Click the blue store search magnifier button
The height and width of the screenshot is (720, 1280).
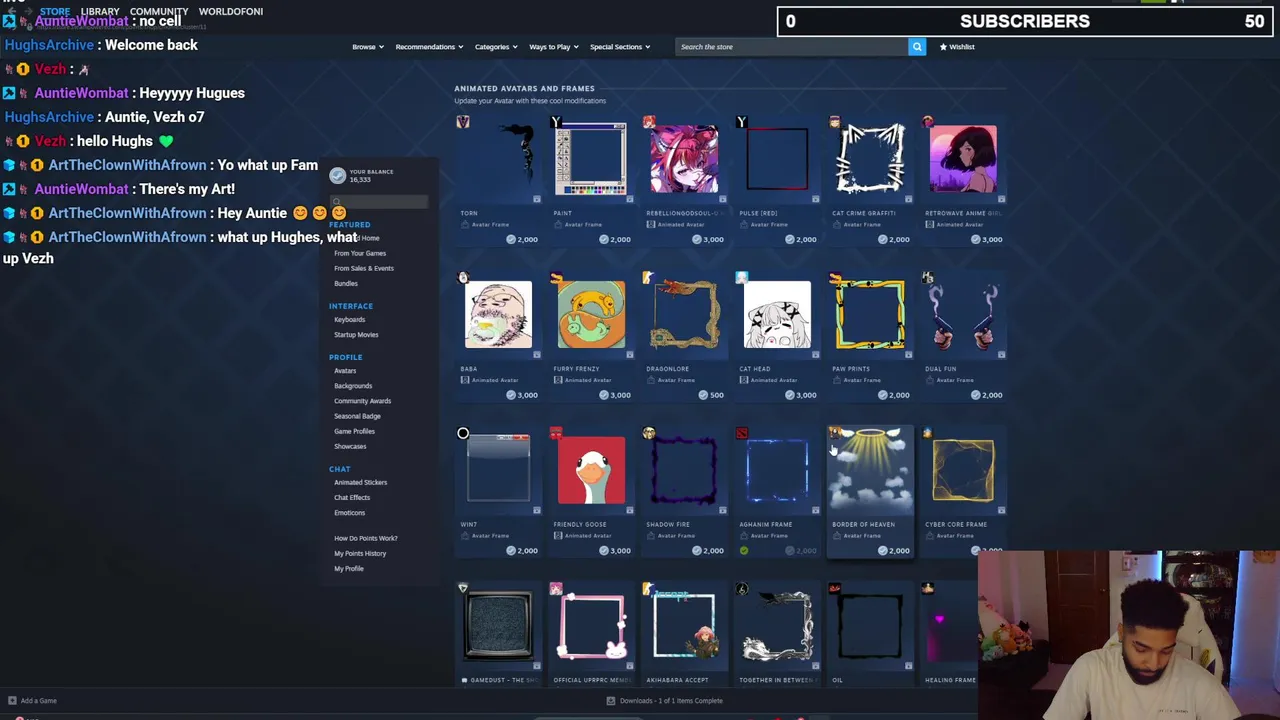(x=917, y=47)
